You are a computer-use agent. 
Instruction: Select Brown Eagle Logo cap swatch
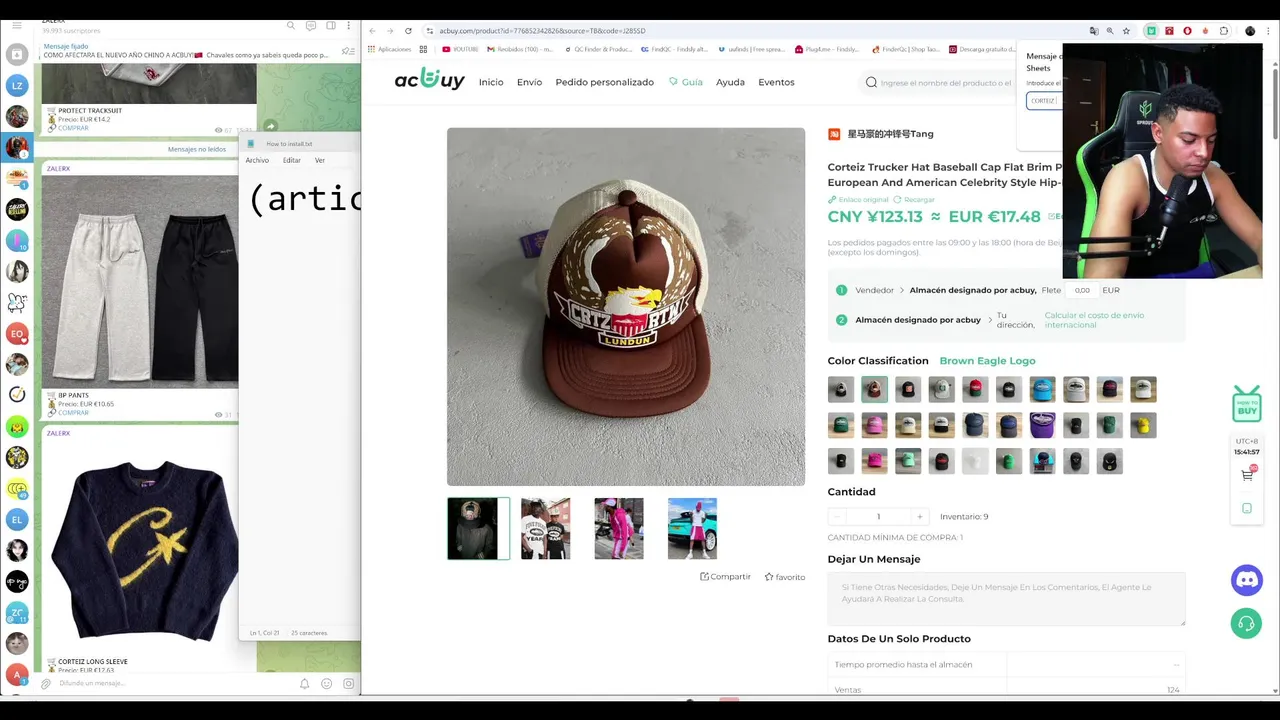click(874, 389)
